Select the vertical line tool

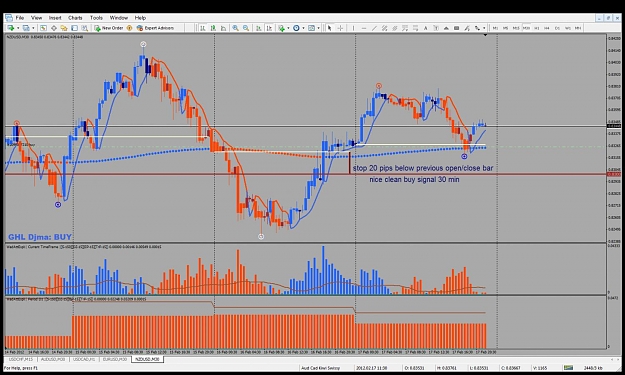[353, 28]
